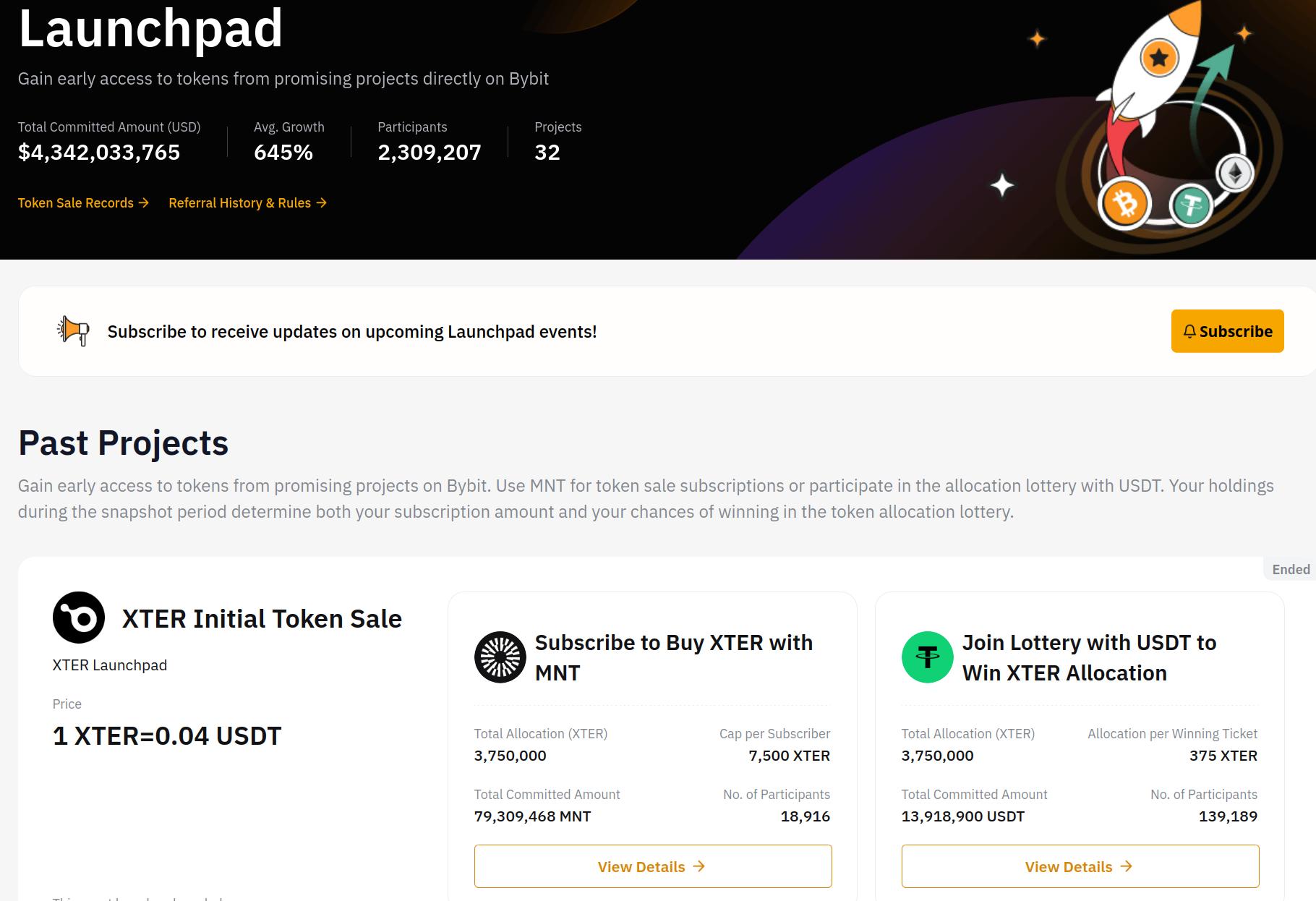
Task: Click the arrow after Referral History & Rules
Action: pyautogui.click(x=323, y=203)
